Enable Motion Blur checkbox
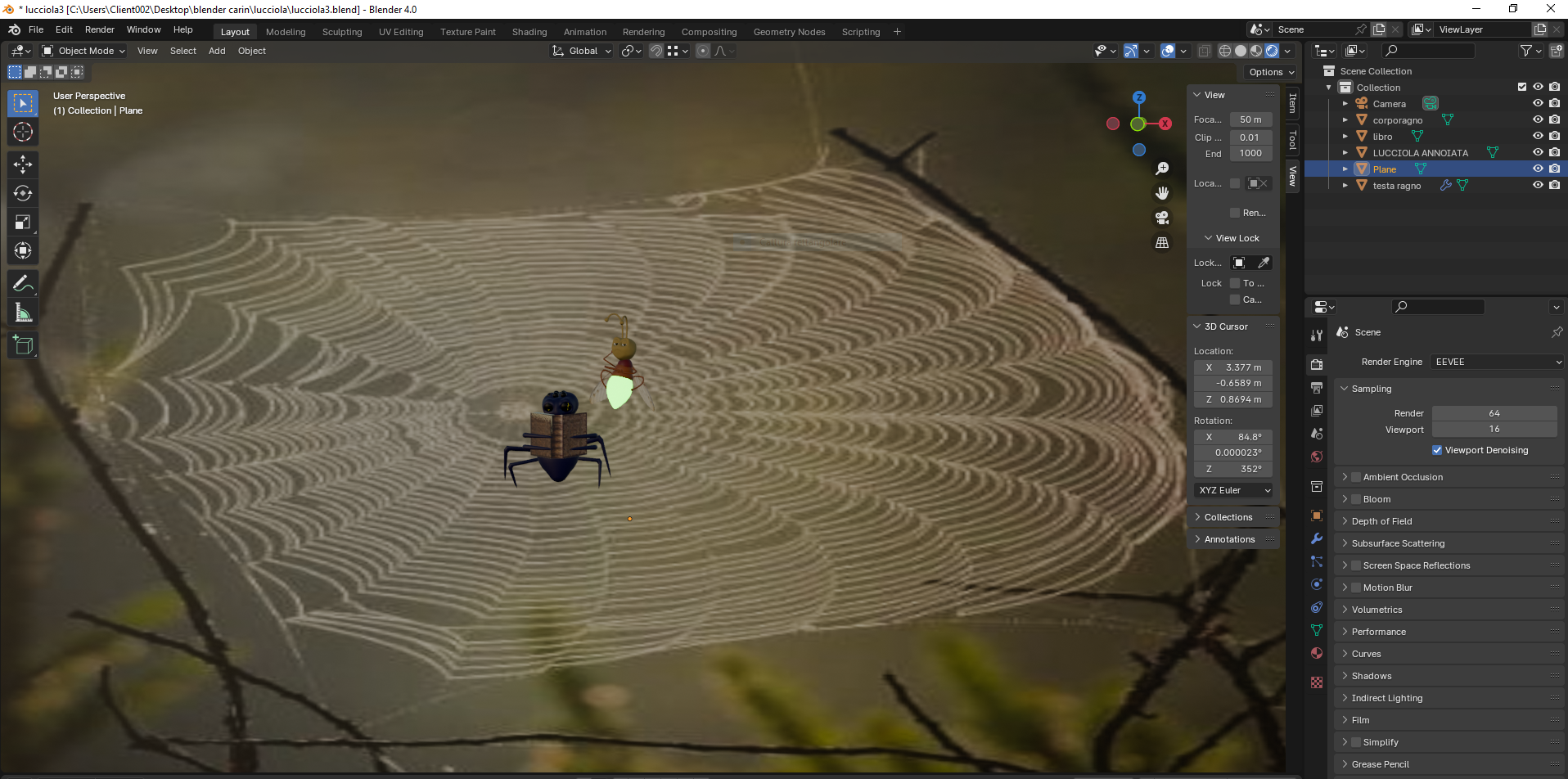Image resolution: width=1568 pixels, height=779 pixels. coord(1356,588)
